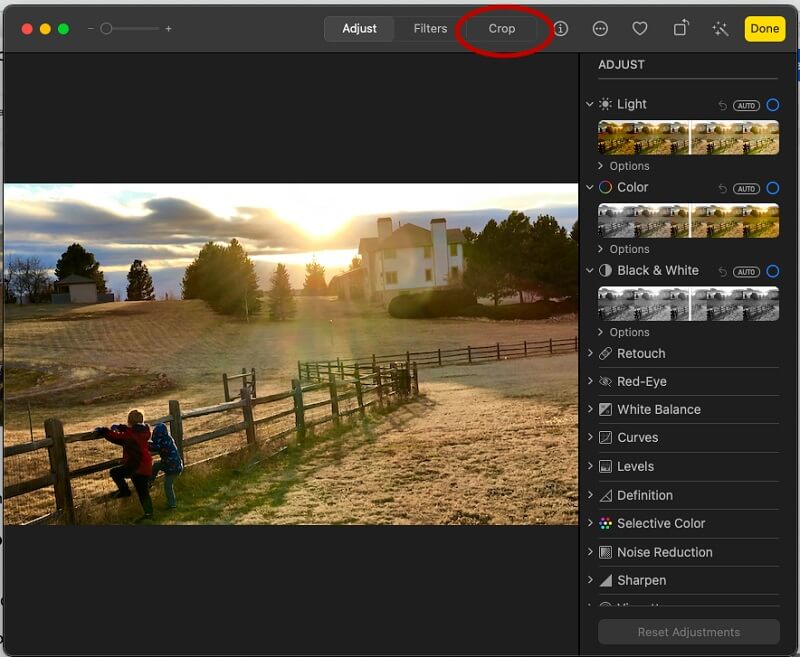This screenshot has height=657, width=800.
Task: Click the zoom slider knob
Action: pos(106,29)
